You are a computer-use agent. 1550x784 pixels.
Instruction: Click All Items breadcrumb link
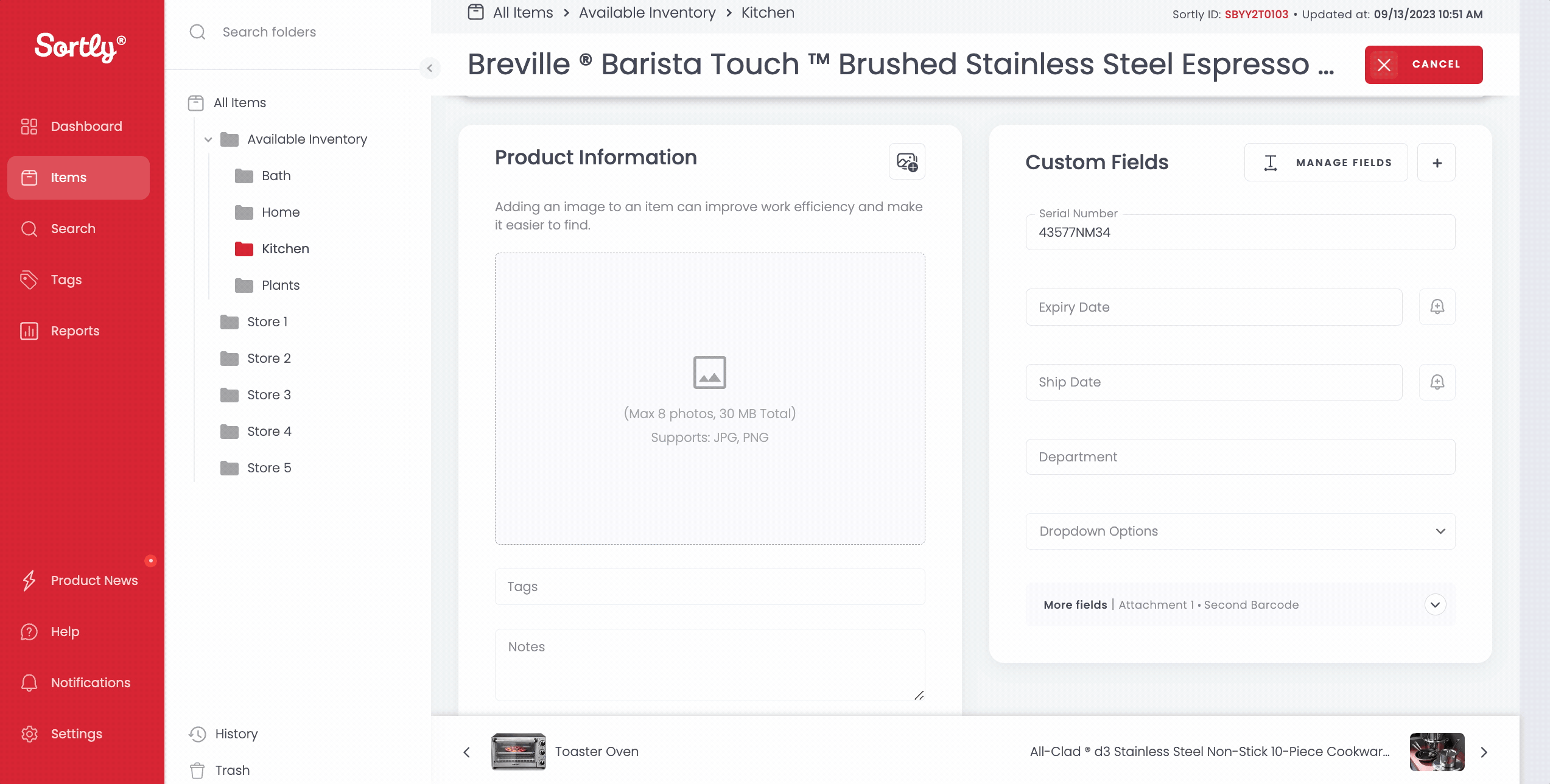[523, 13]
